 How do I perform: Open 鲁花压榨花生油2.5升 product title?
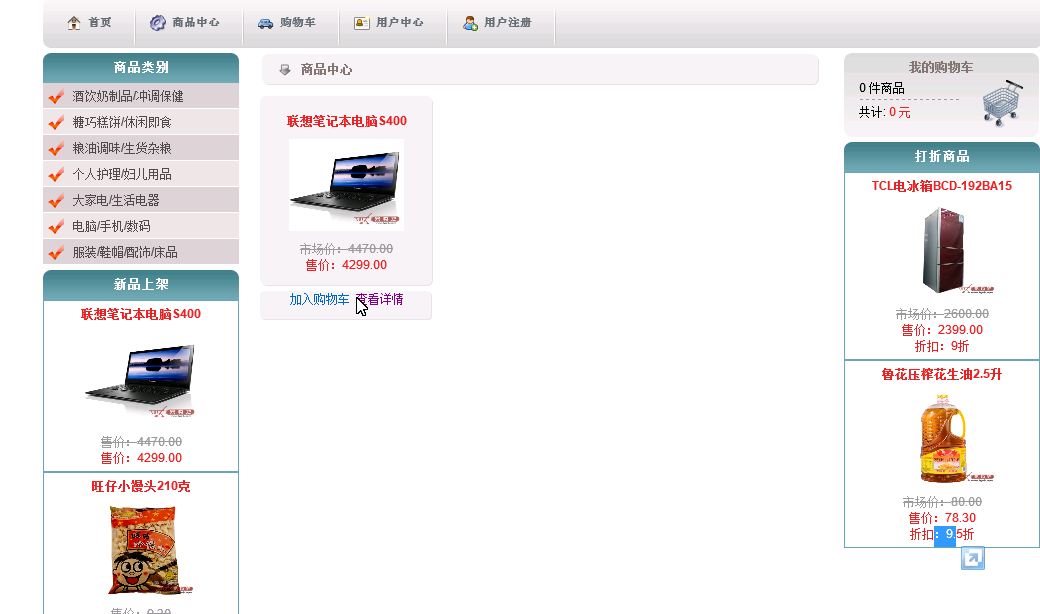point(942,375)
